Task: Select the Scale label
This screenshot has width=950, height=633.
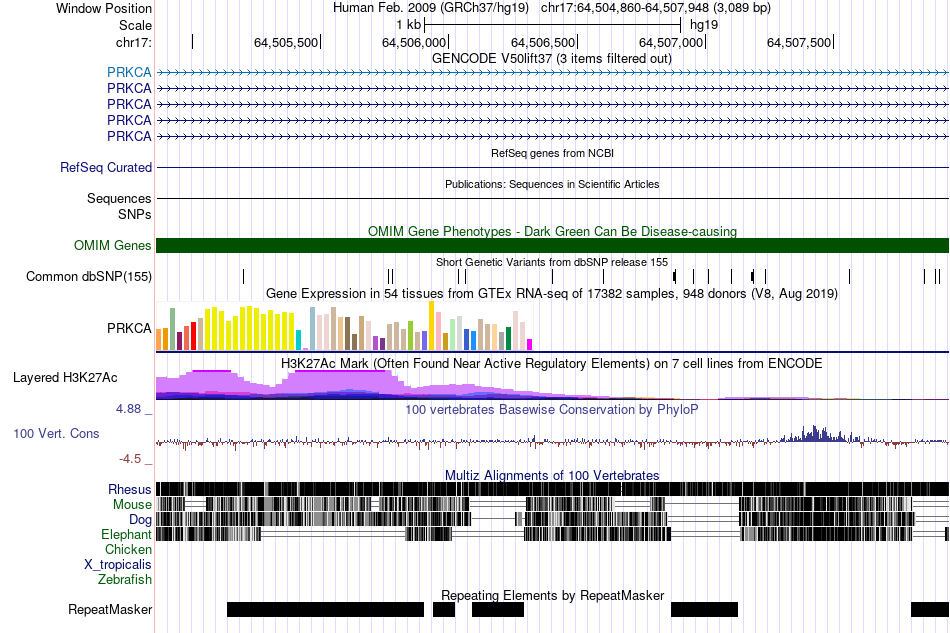Action: pyautogui.click(x=135, y=25)
